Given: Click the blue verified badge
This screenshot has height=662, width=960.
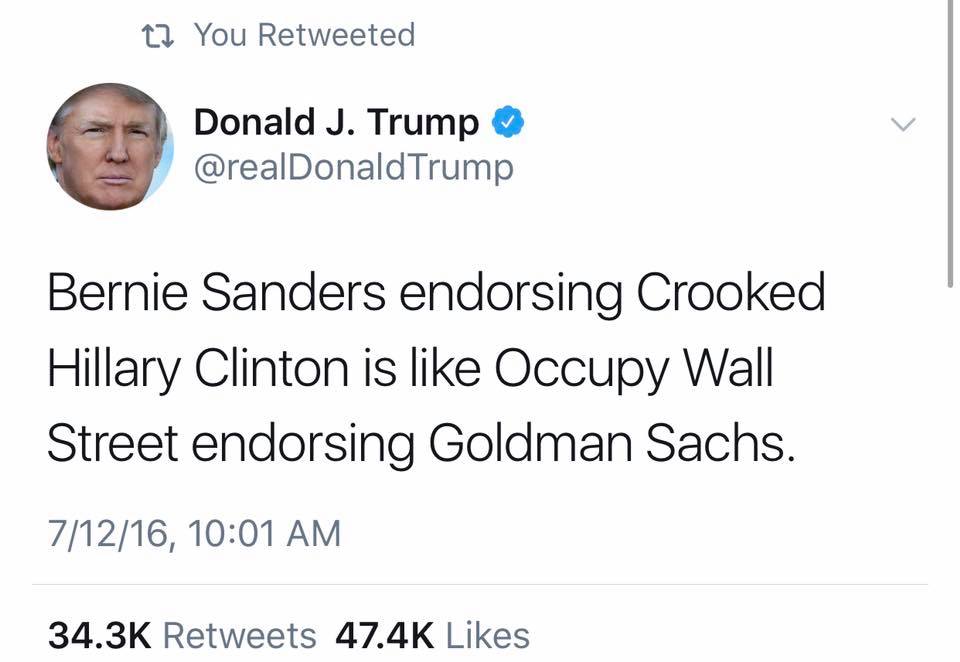Looking at the screenshot, I should tap(509, 123).
